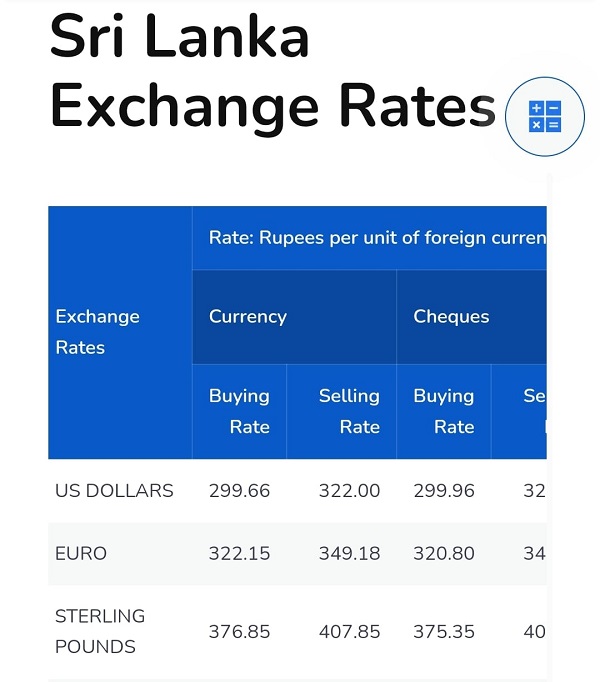600x682 pixels.
Task: Click the Sterling buying rate 376.85
Action: 239,632
